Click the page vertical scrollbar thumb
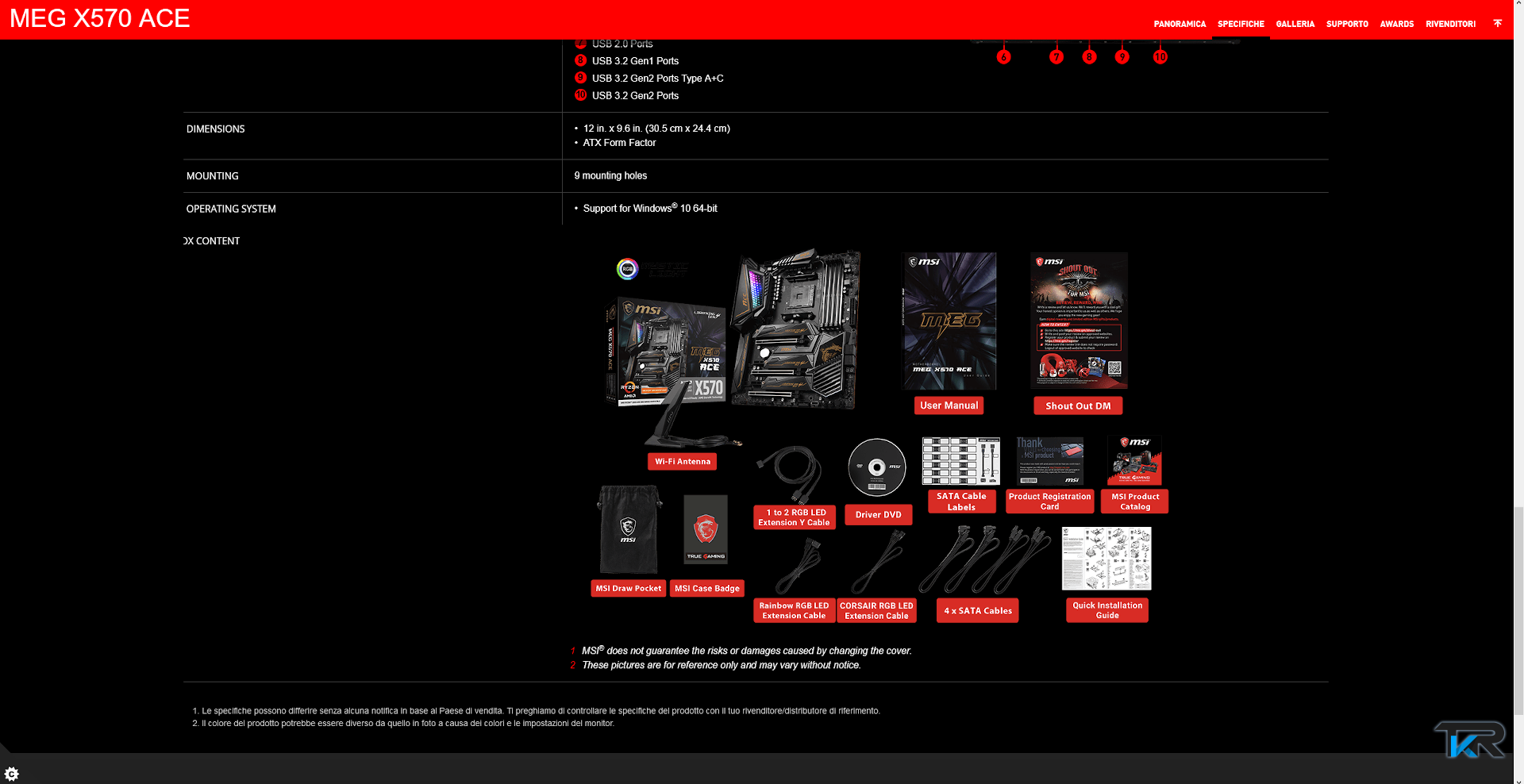The height and width of the screenshot is (784, 1524). coord(1518,613)
